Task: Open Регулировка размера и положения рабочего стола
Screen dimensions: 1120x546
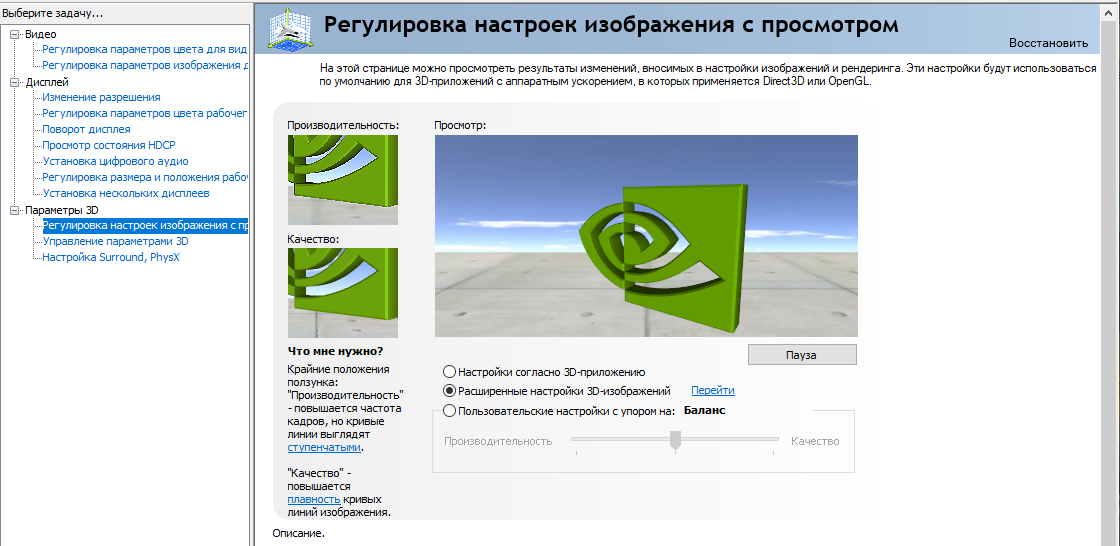Action: (145, 177)
